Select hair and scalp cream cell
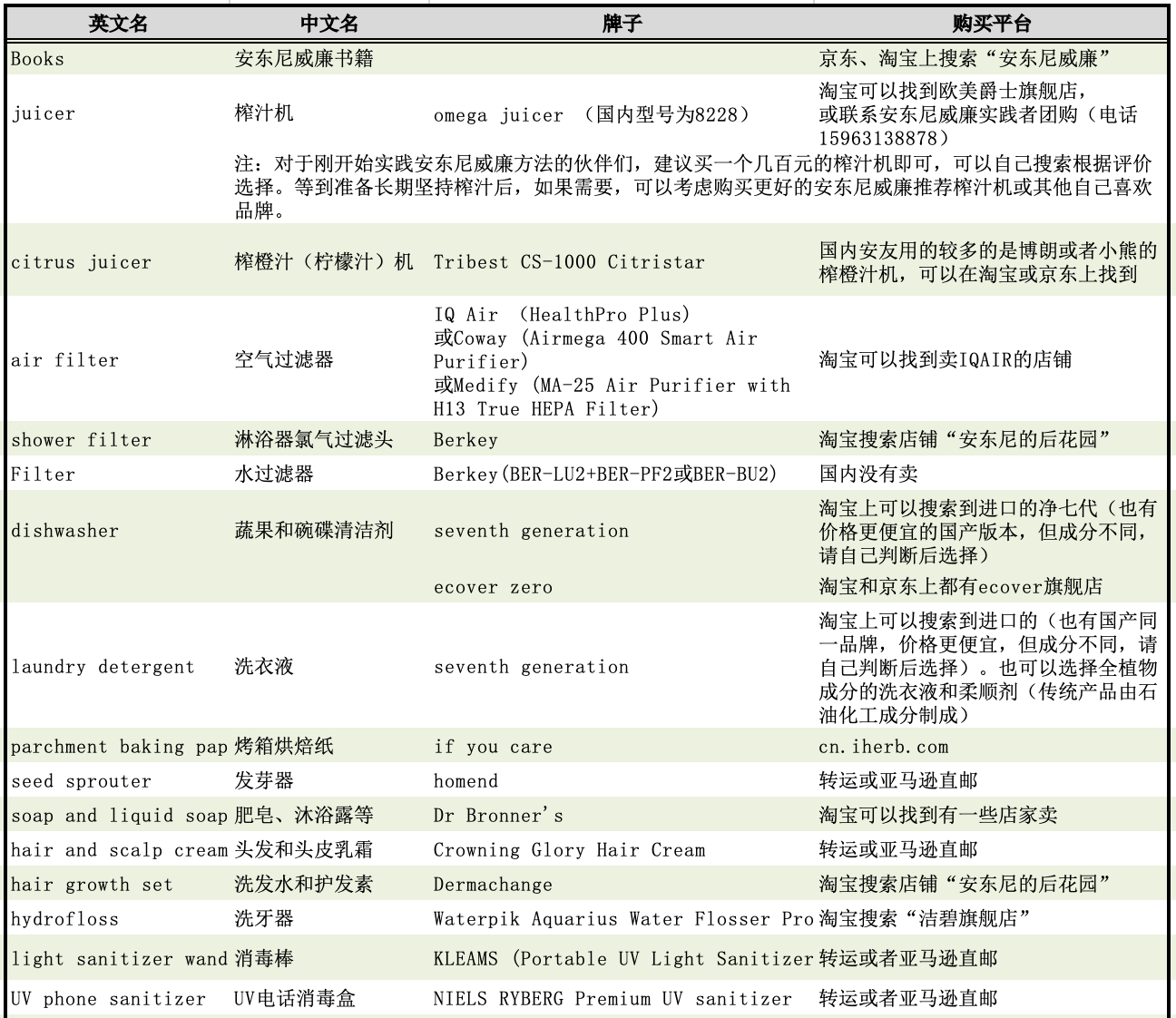Screen dimensions: 1176x1018 119,851
